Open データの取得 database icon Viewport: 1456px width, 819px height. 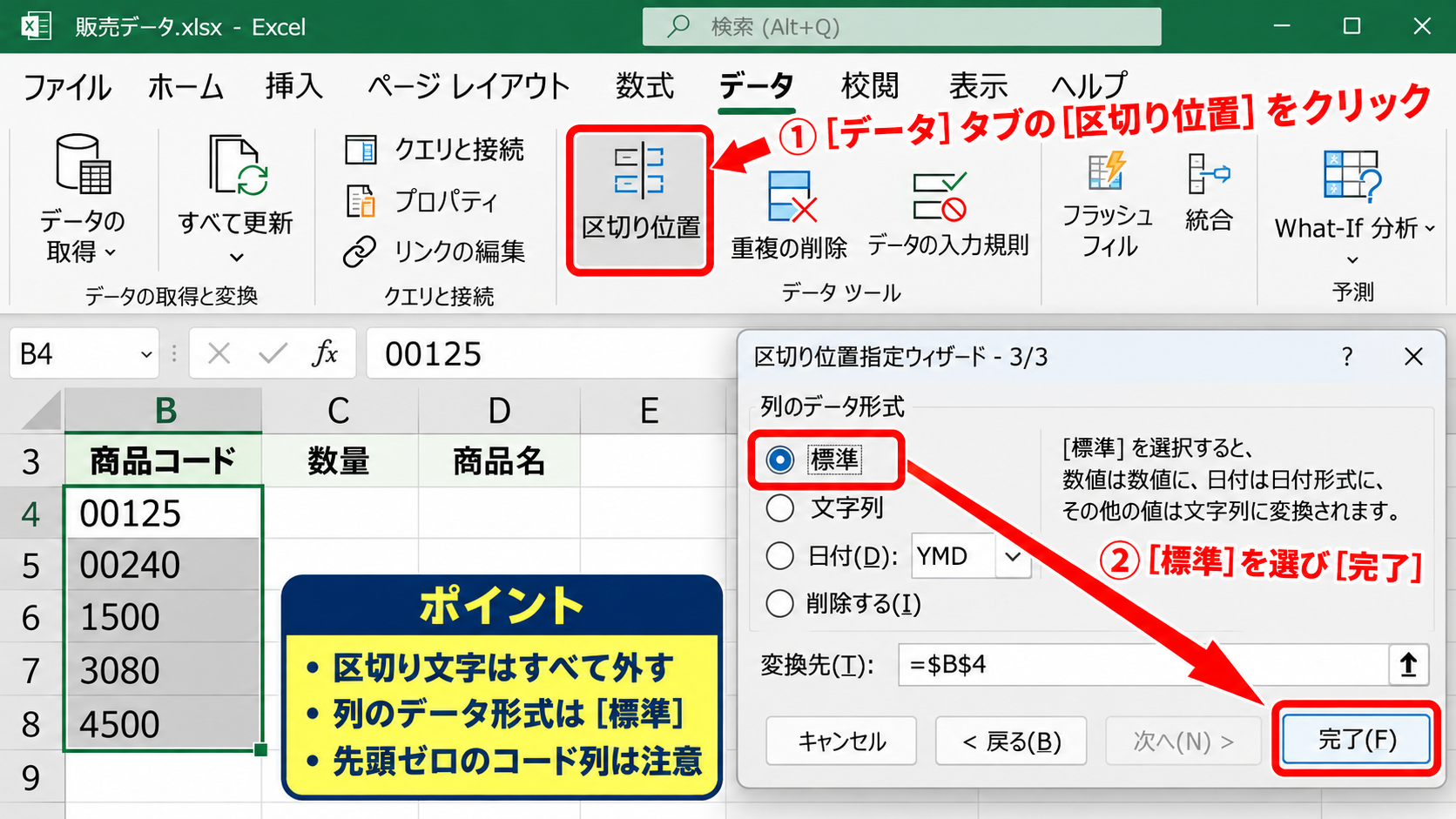(83, 164)
